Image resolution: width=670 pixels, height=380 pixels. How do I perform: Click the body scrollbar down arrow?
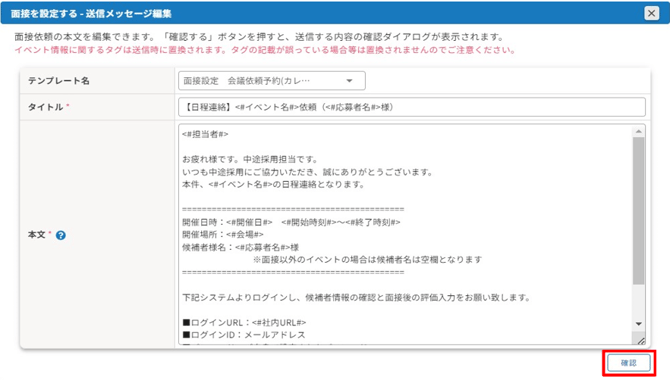638,324
